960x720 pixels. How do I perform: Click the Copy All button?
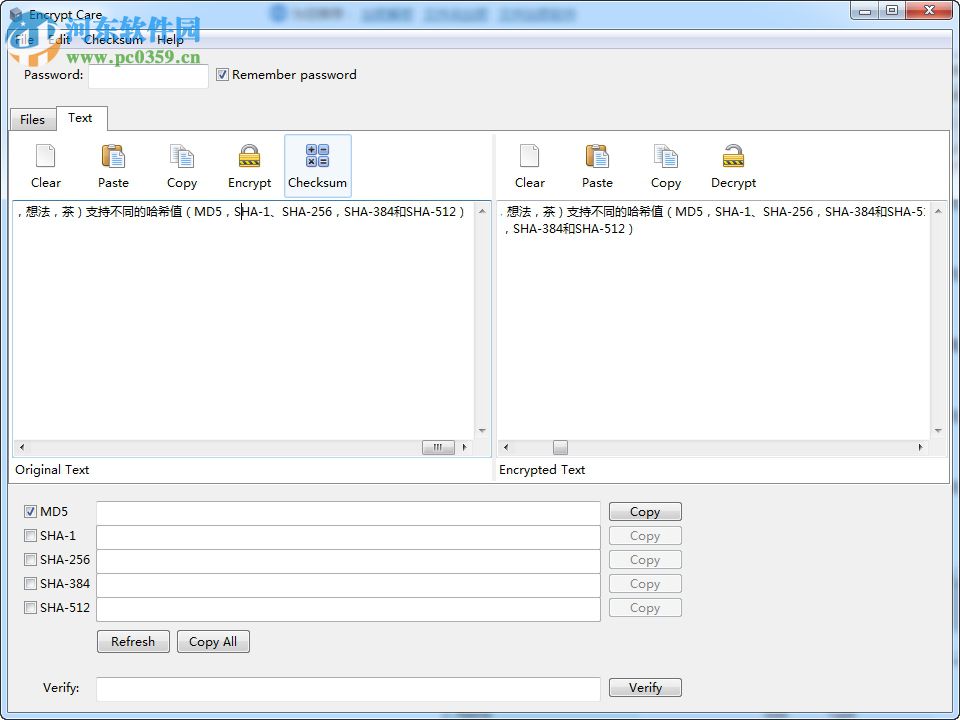tap(213, 641)
